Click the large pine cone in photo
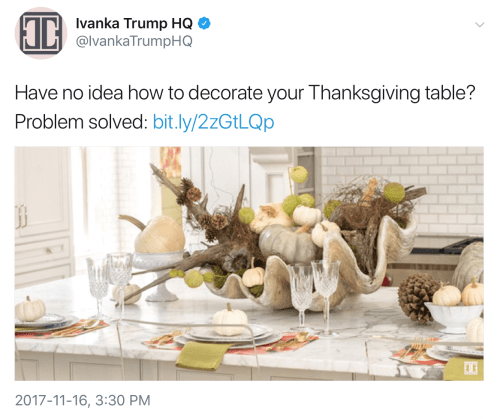The height and width of the screenshot is (419, 500). coord(417,298)
